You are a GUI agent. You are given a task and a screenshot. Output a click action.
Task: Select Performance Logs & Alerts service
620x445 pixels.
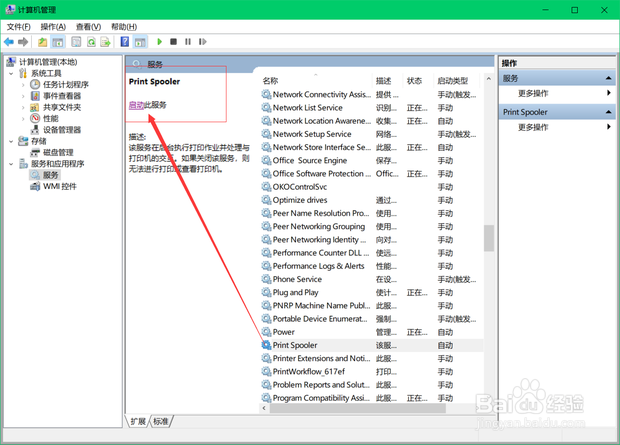pyautogui.click(x=371, y=266)
